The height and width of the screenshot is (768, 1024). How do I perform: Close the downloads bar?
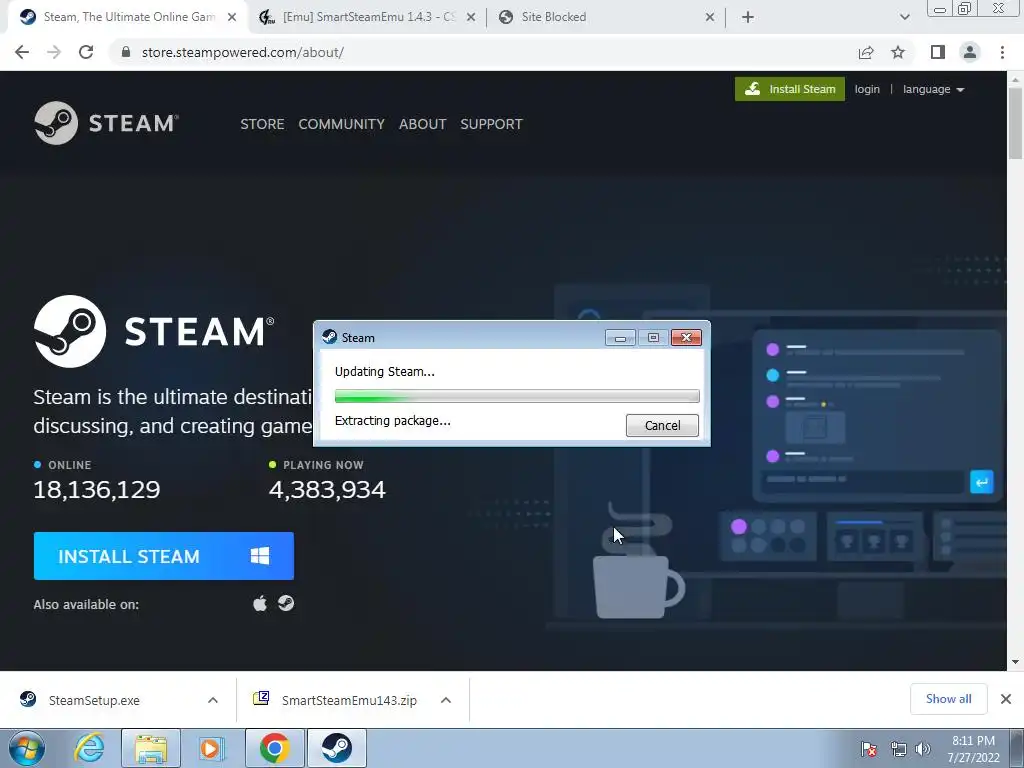pyautogui.click(x=1006, y=699)
